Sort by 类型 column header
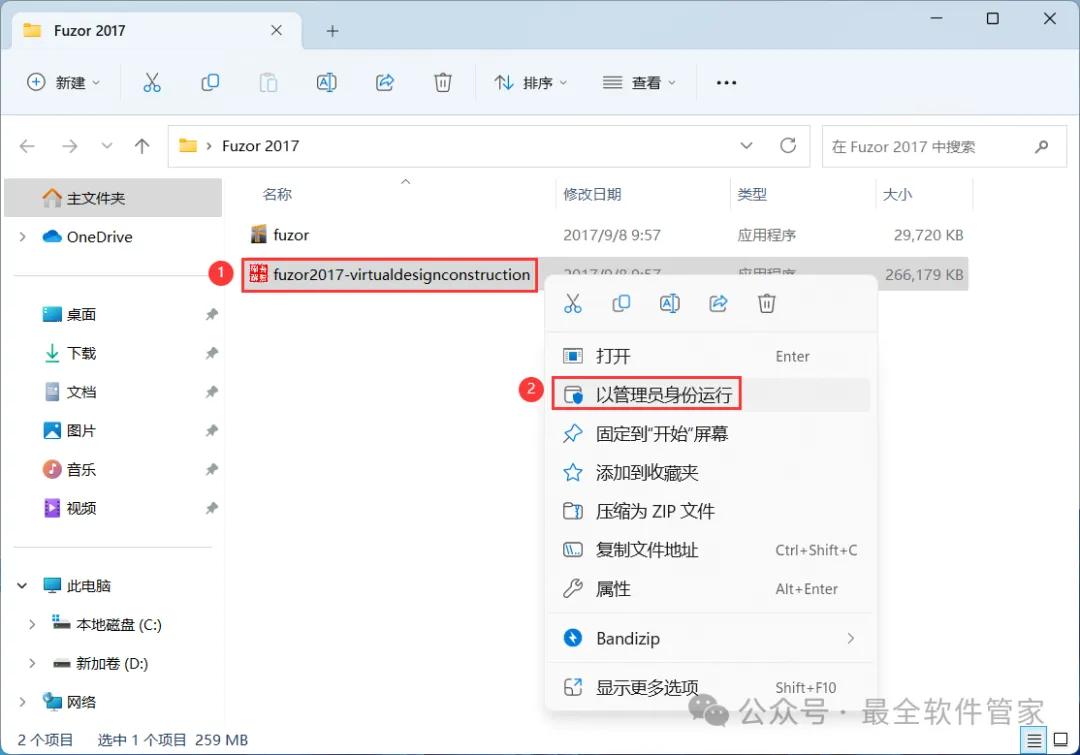Viewport: 1080px width, 755px height. point(752,194)
